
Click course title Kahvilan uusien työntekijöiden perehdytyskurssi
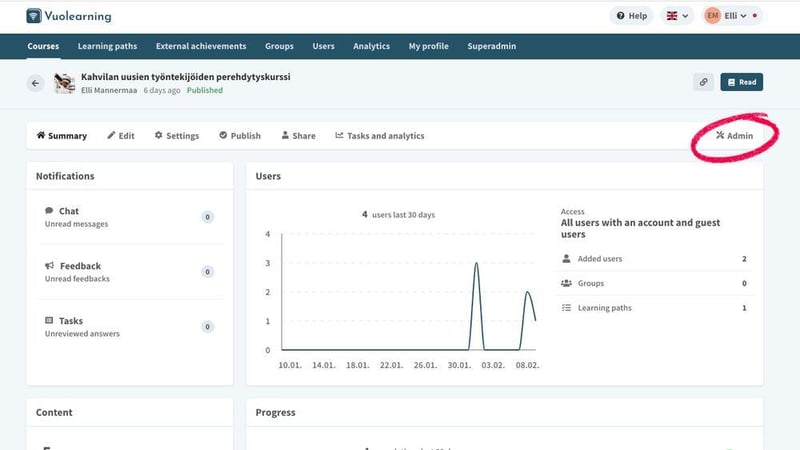click(186, 77)
